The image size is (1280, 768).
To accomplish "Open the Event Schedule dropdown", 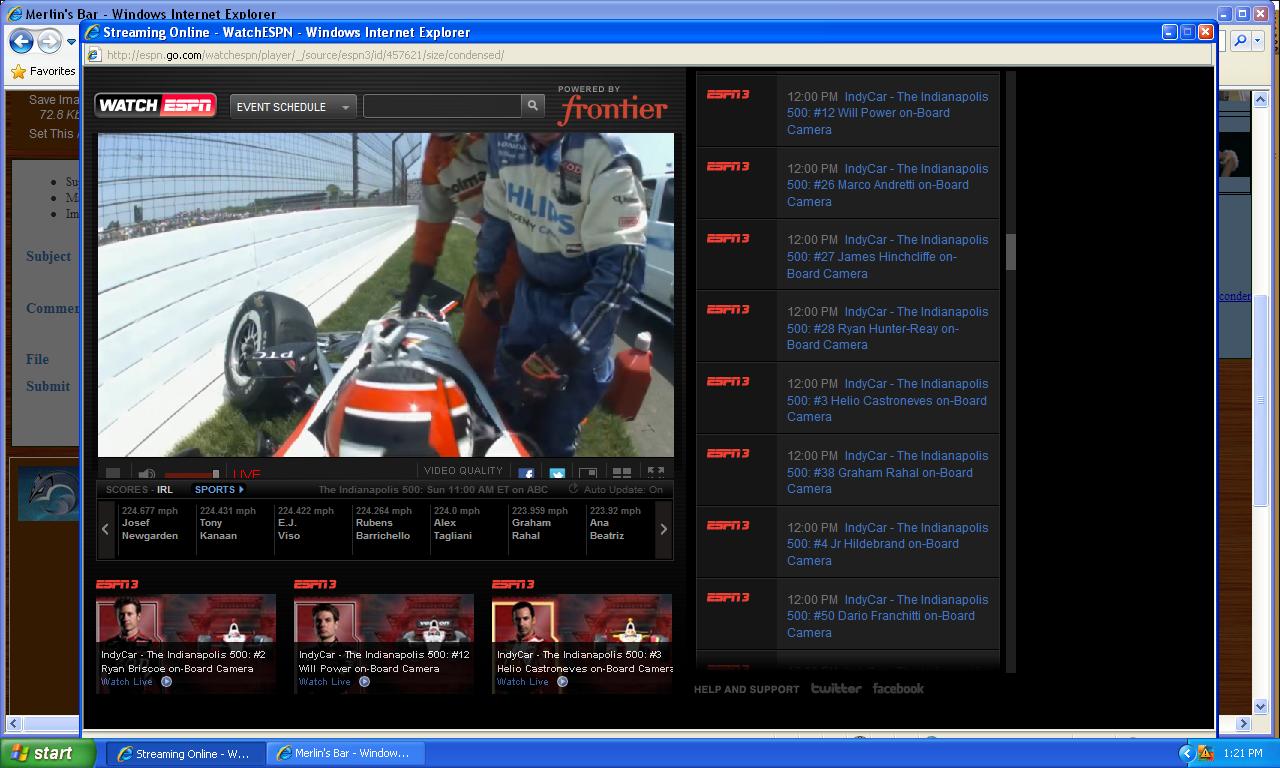I will (293, 106).
